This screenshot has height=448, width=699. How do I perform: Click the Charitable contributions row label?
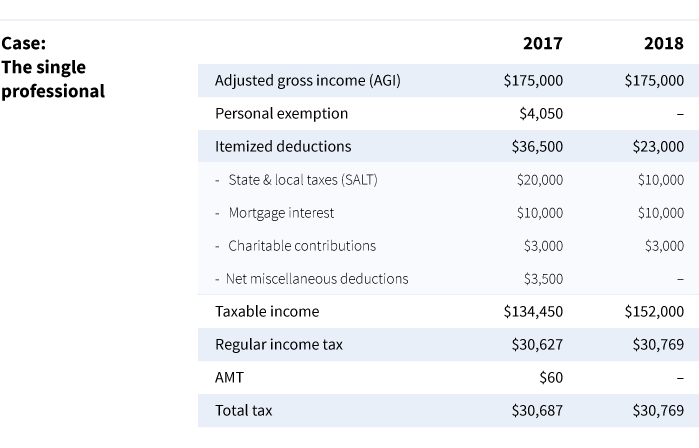(302, 246)
